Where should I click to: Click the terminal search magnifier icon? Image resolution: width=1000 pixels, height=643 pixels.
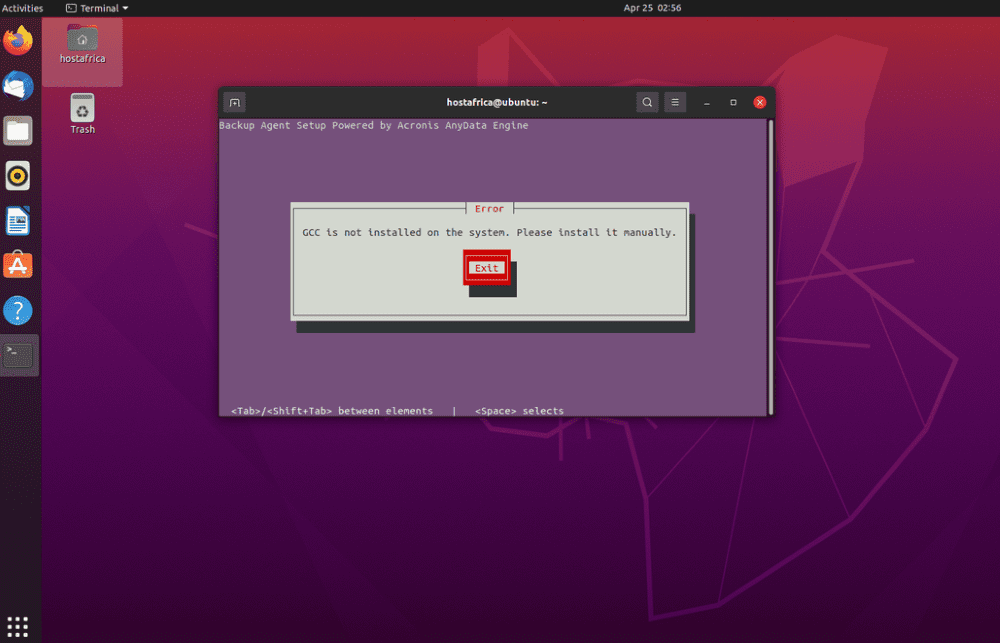(647, 102)
